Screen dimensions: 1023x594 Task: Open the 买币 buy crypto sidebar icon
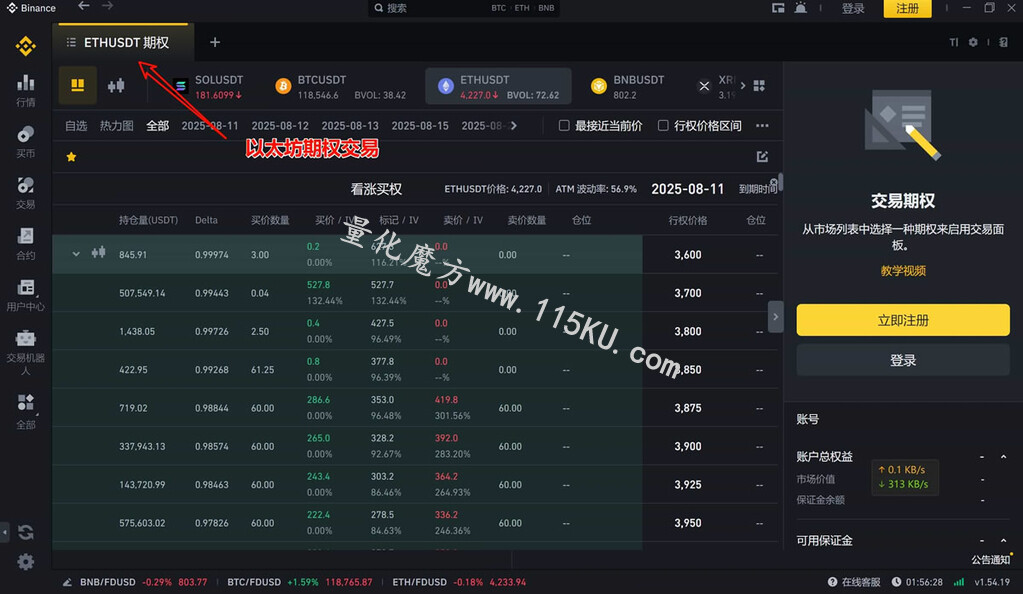[x=25, y=142]
